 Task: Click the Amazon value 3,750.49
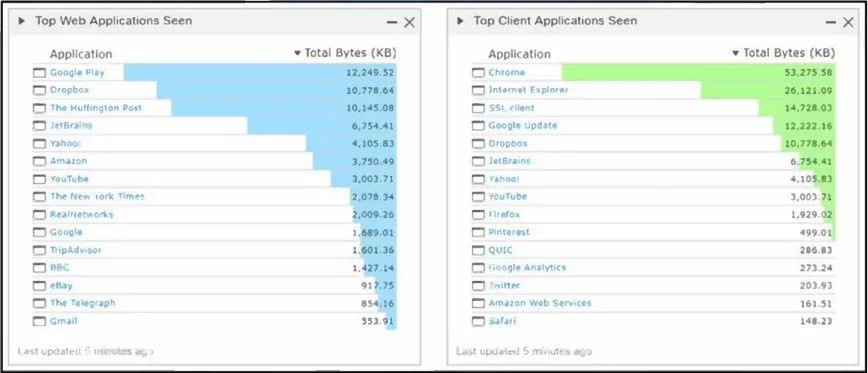point(373,161)
